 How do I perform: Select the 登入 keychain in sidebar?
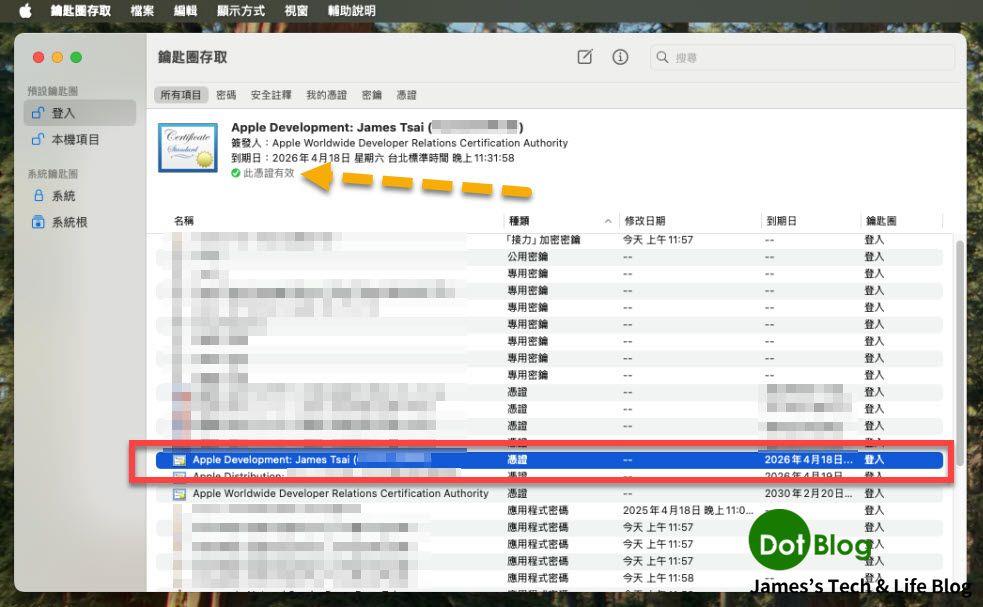click(64, 113)
